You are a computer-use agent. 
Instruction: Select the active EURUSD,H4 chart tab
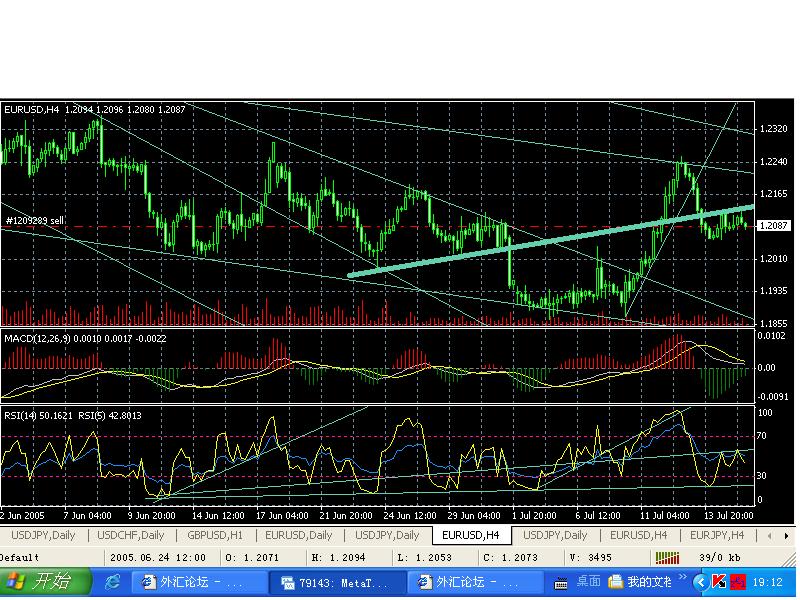click(470, 536)
